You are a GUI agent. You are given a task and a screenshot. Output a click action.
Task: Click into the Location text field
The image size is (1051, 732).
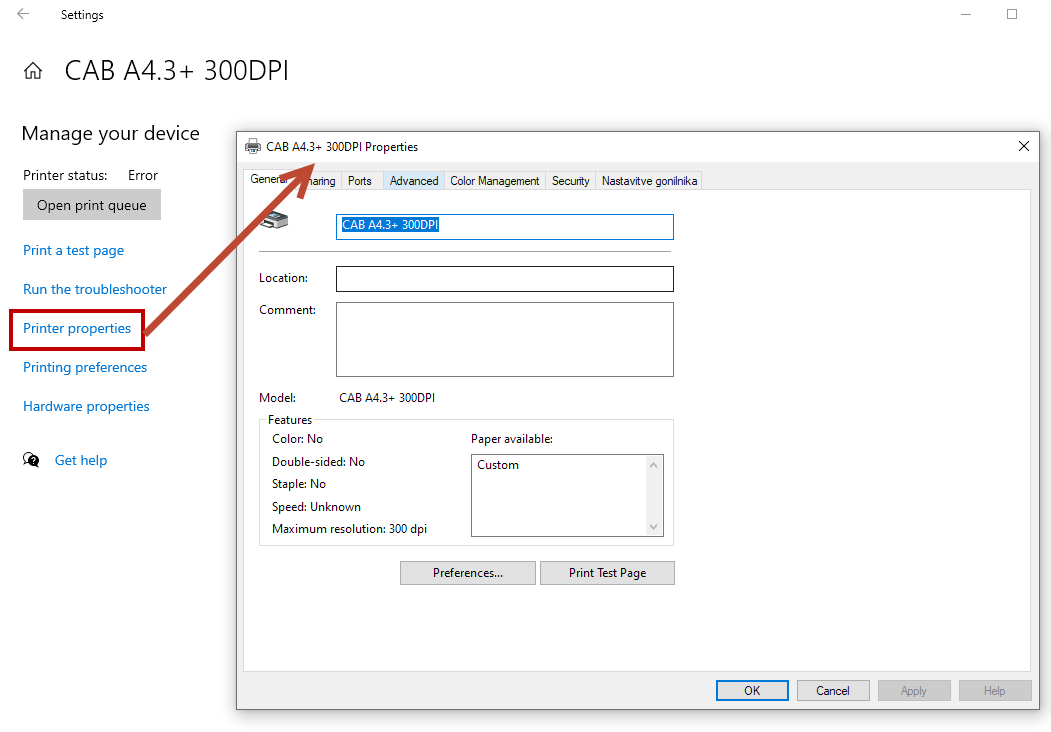504,279
